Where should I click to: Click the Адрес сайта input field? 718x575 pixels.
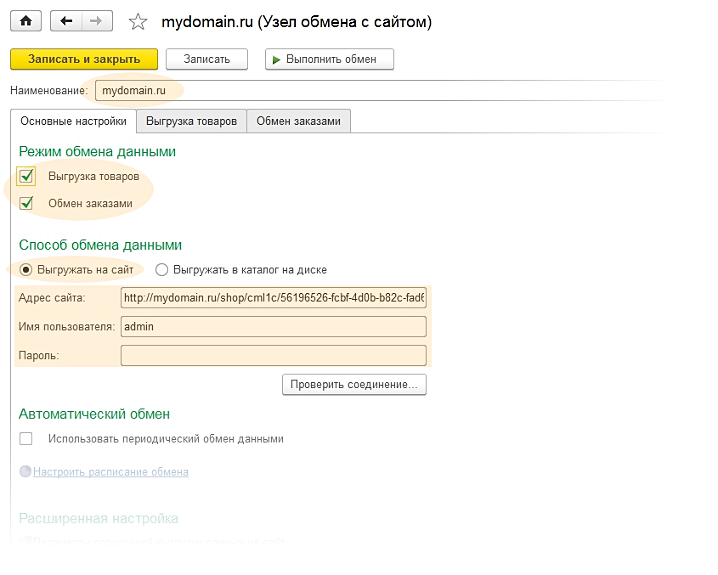click(x=272, y=297)
